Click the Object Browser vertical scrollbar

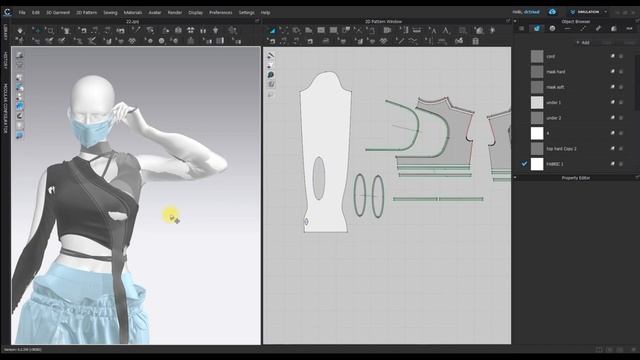[637, 82]
